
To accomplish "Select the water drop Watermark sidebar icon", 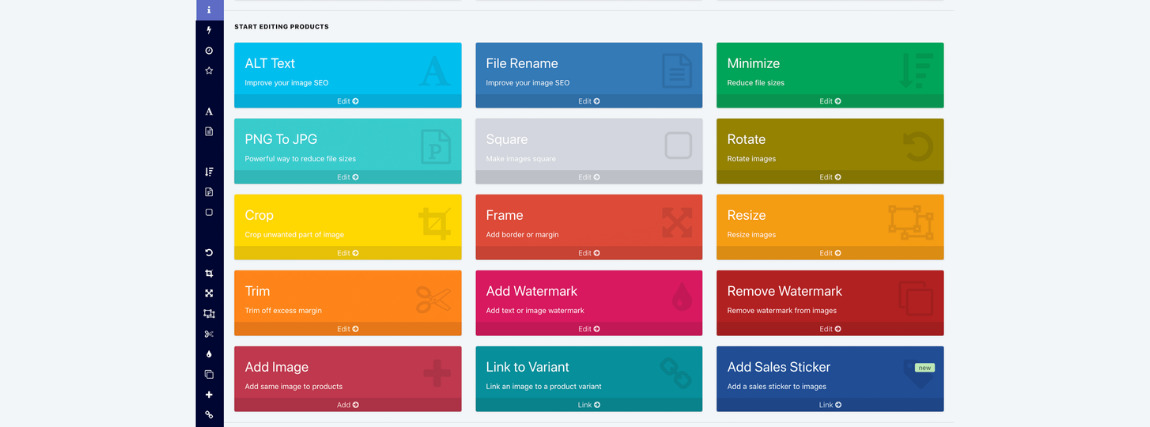I will [x=209, y=354].
